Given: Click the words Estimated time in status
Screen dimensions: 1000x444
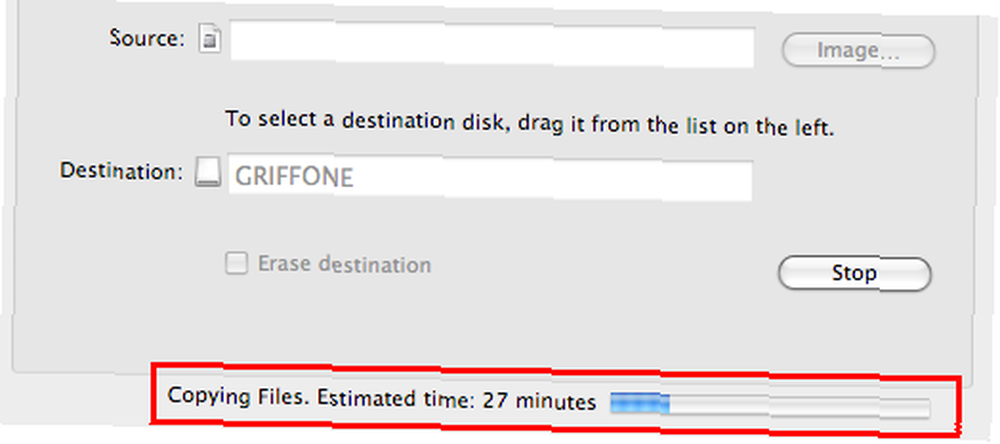Looking at the screenshot, I should 397,399.
